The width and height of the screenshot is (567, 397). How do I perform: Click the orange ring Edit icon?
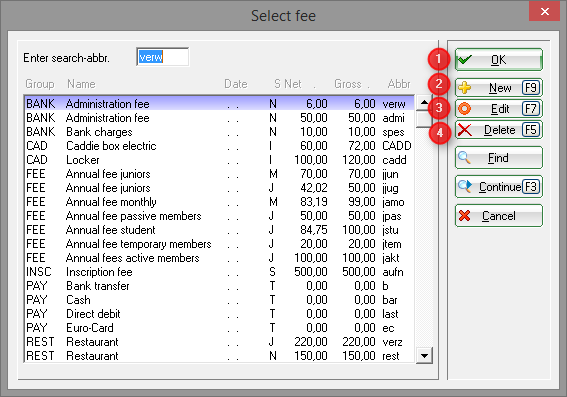coord(465,108)
